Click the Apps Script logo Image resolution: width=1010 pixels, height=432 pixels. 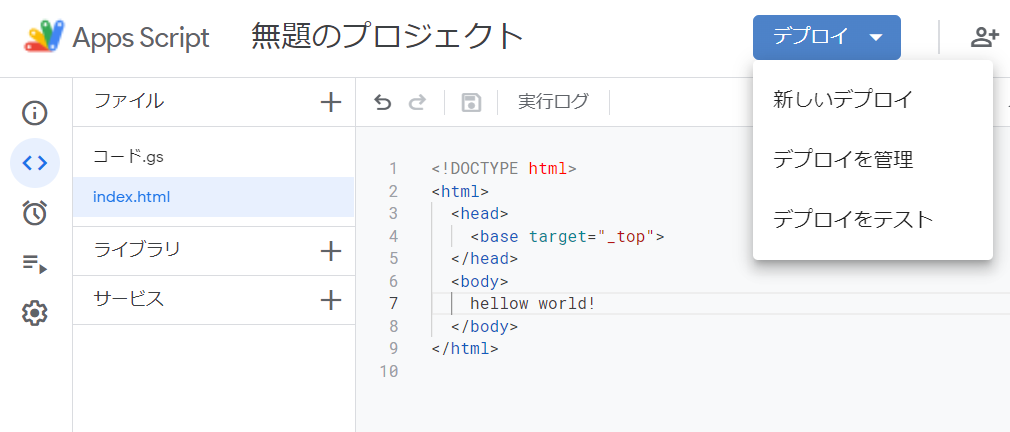tap(44, 38)
